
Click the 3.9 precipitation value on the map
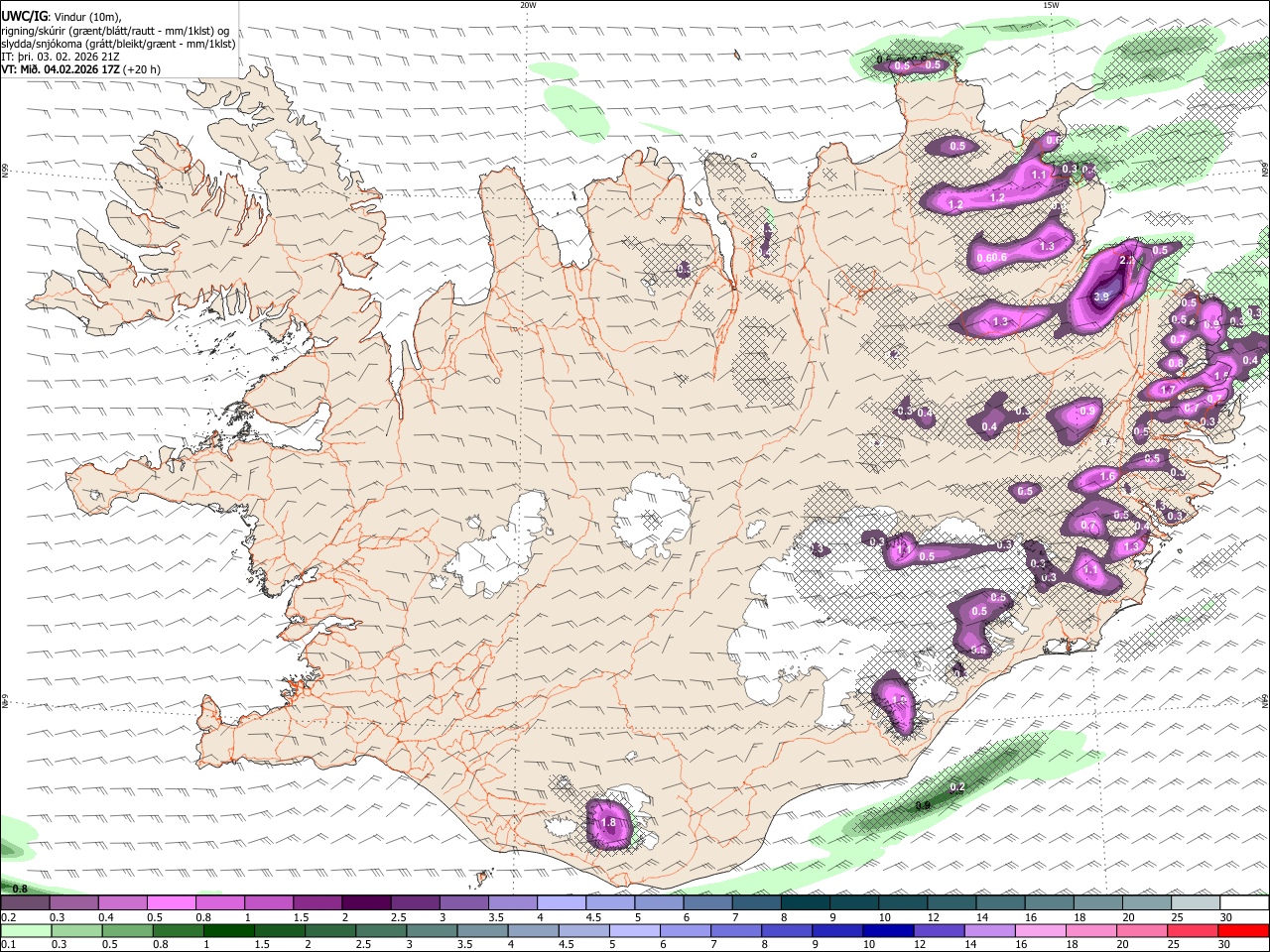[1101, 297]
